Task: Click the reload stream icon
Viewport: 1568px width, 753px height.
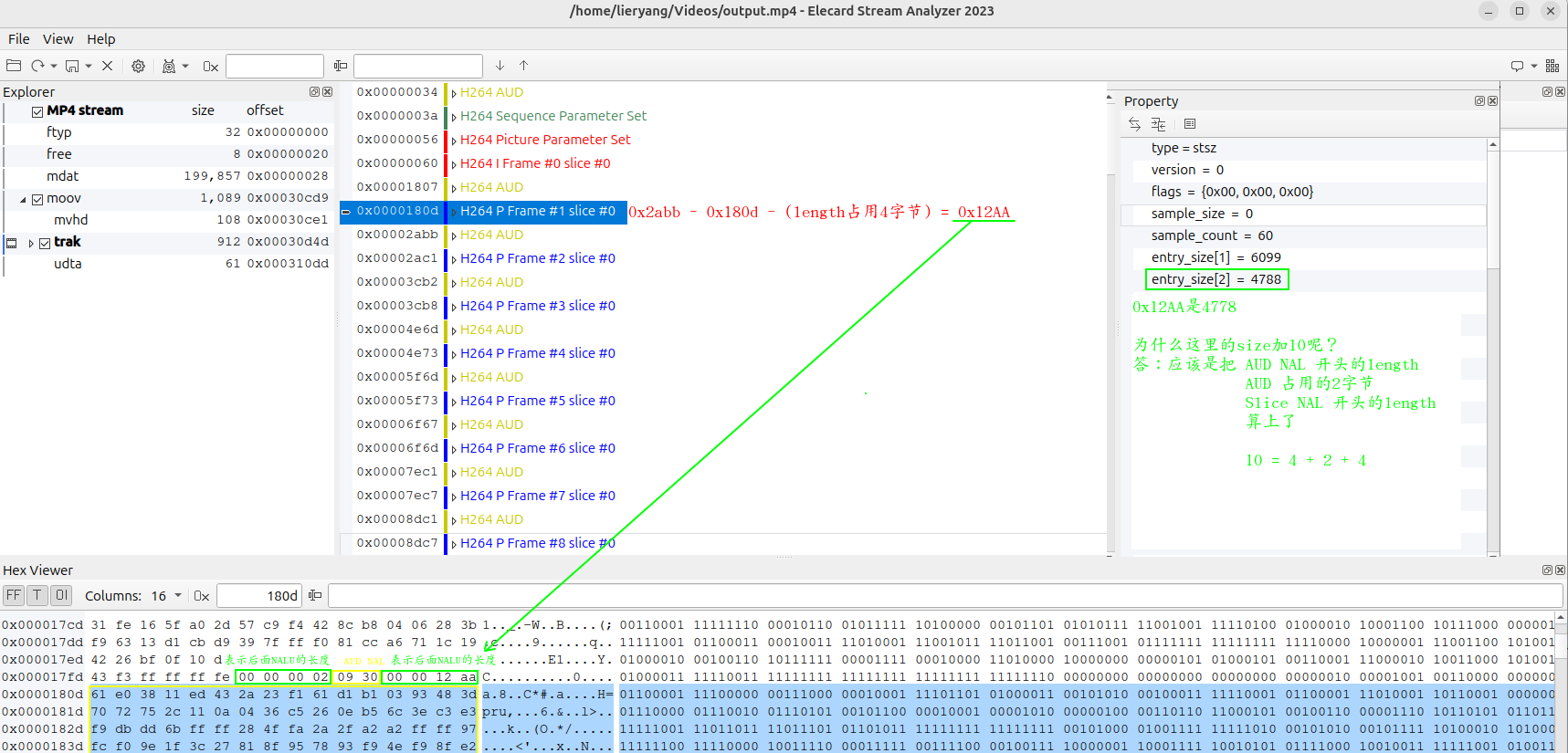Action: [37, 66]
